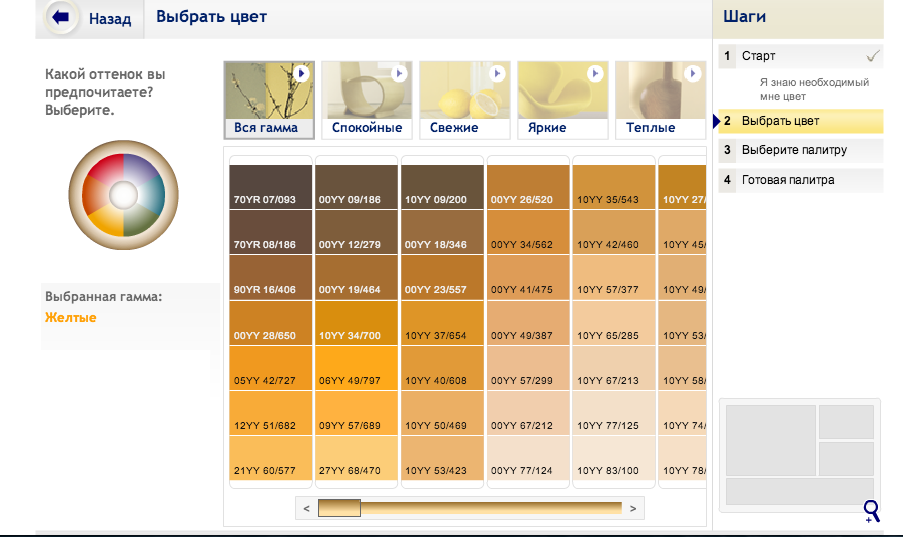The image size is (903, 537).
Task: Open step 3 Выберите палитру
Action: (794, 150)
